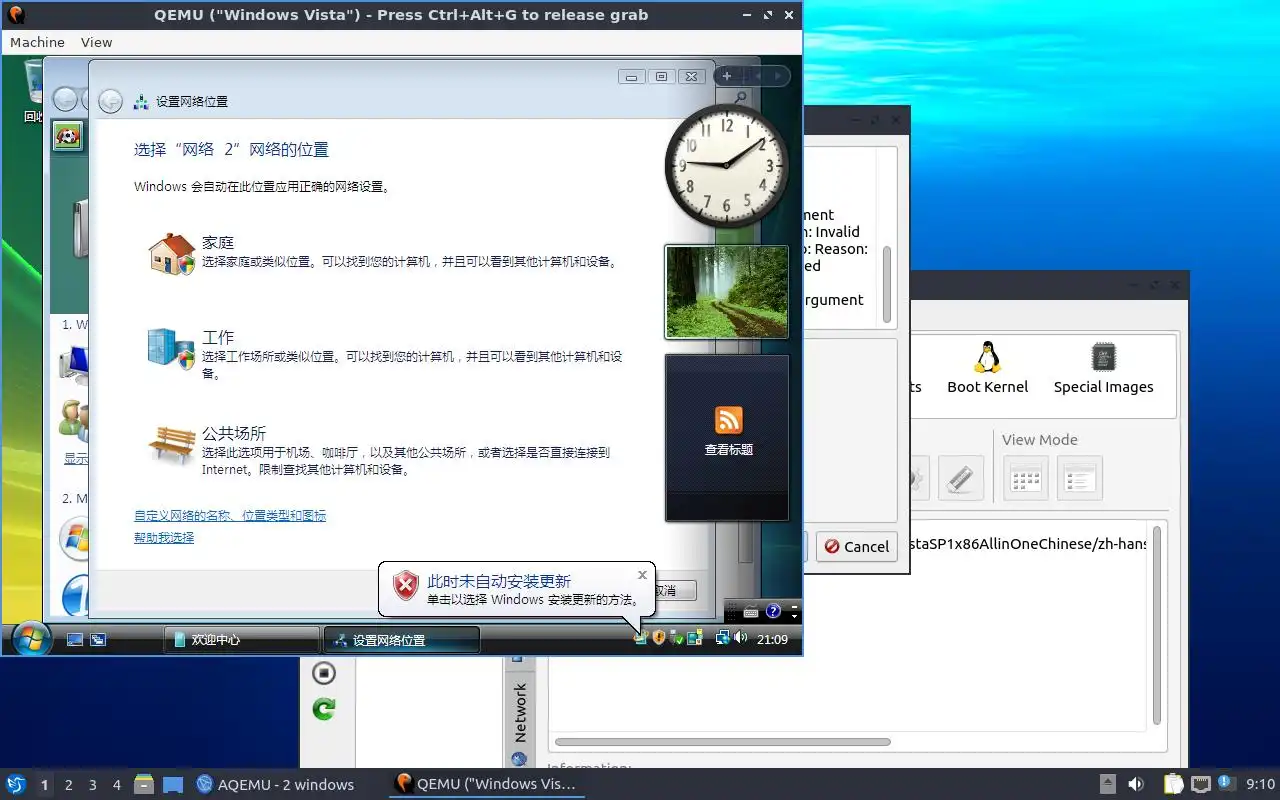
Task: Click the RSS feed headlines gadget icon
Action: 728,419
